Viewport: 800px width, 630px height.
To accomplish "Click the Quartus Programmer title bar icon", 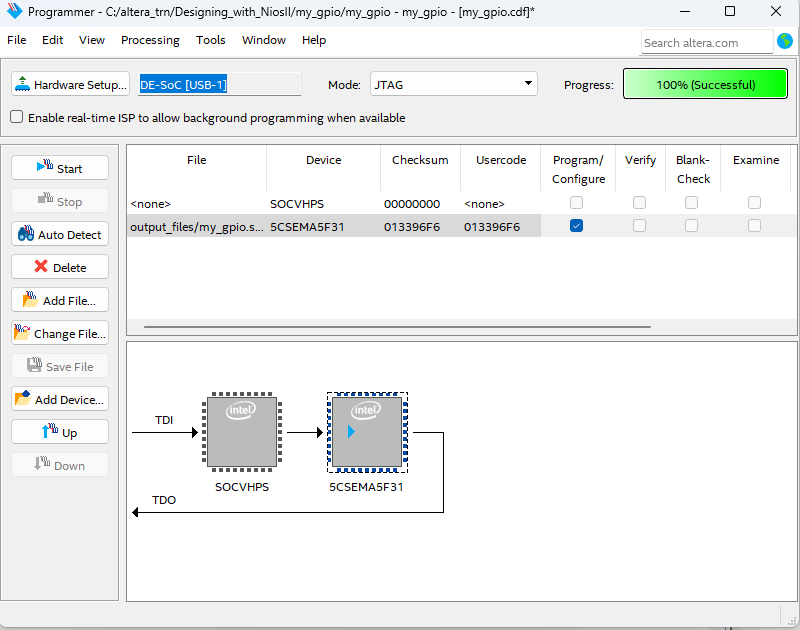I will 14,11.
